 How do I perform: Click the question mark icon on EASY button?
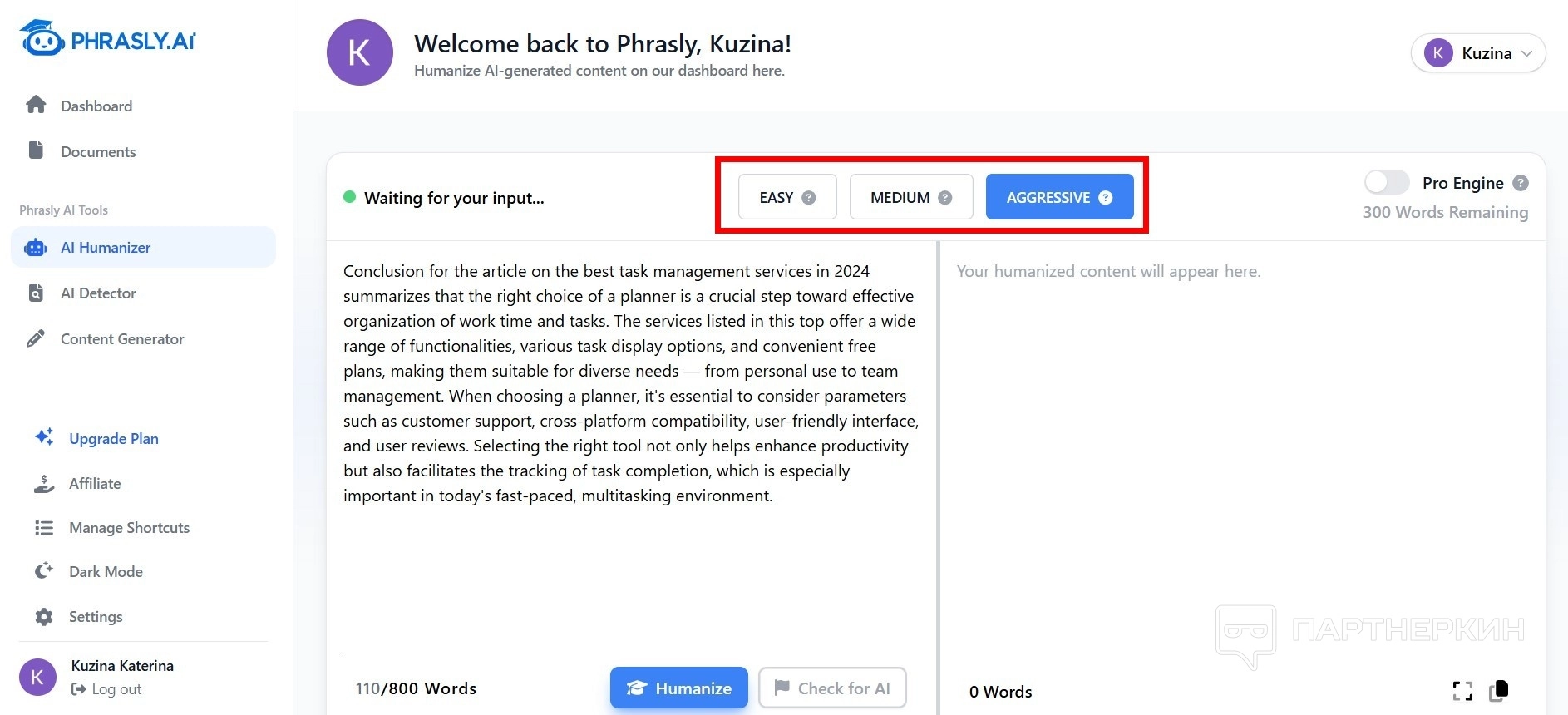808,198
